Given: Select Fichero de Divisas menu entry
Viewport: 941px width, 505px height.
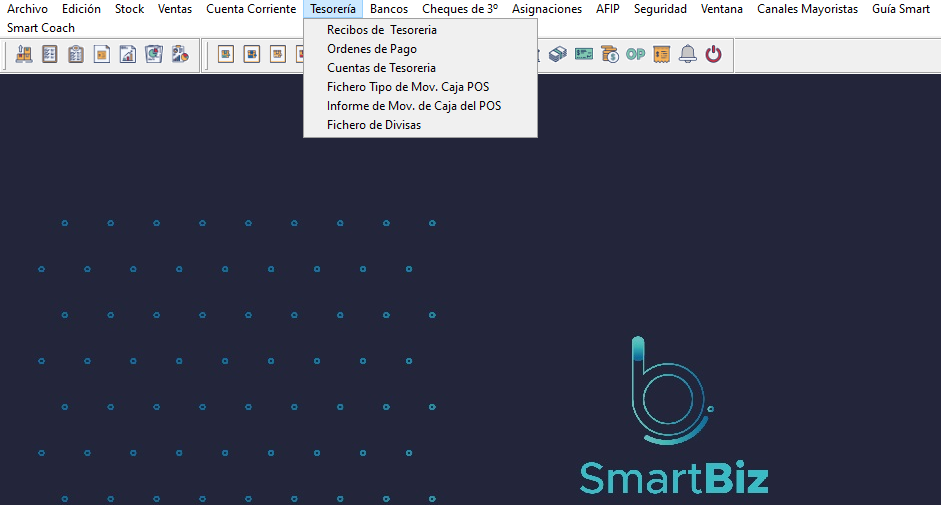Looking at the screenshot, I should pos(374,125).
